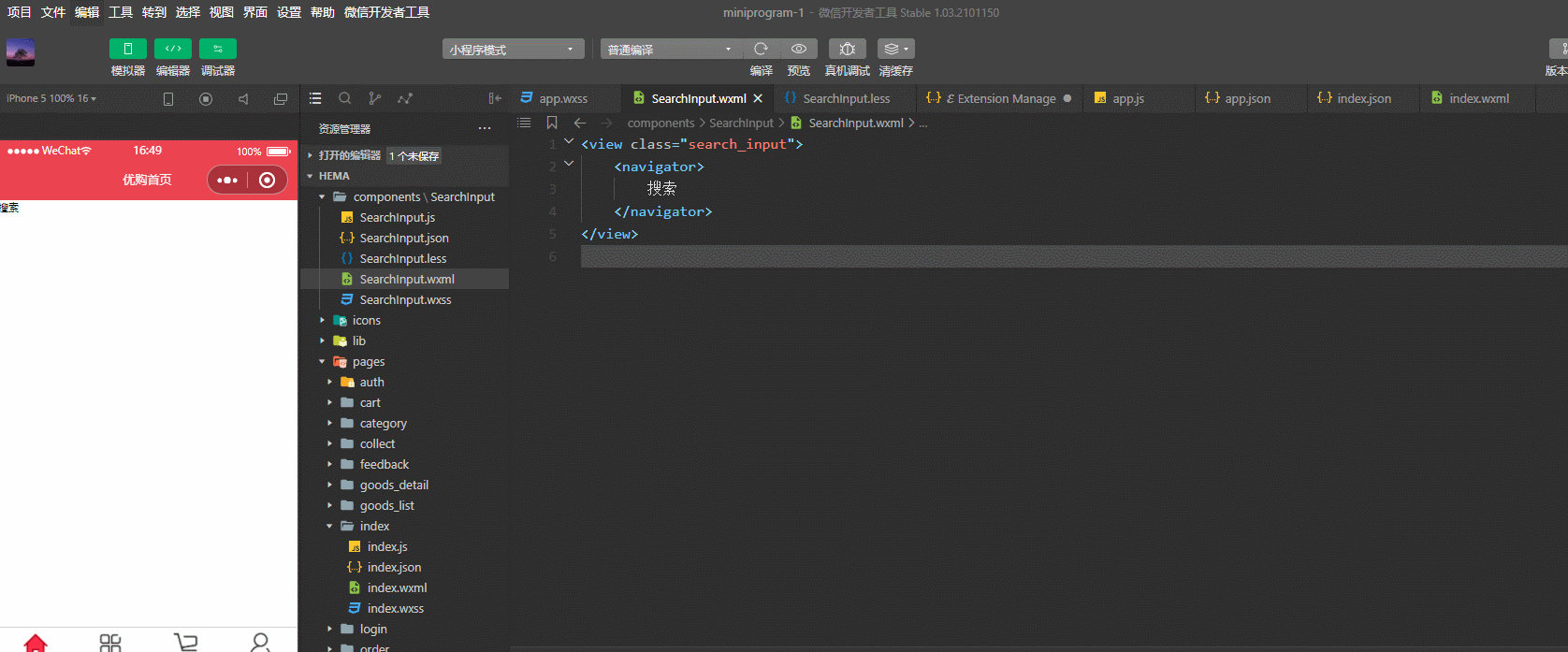The width and height of the screenshot is (1568, 652).
Task: Click the simulator home tab icon
Action: point(36,643)
